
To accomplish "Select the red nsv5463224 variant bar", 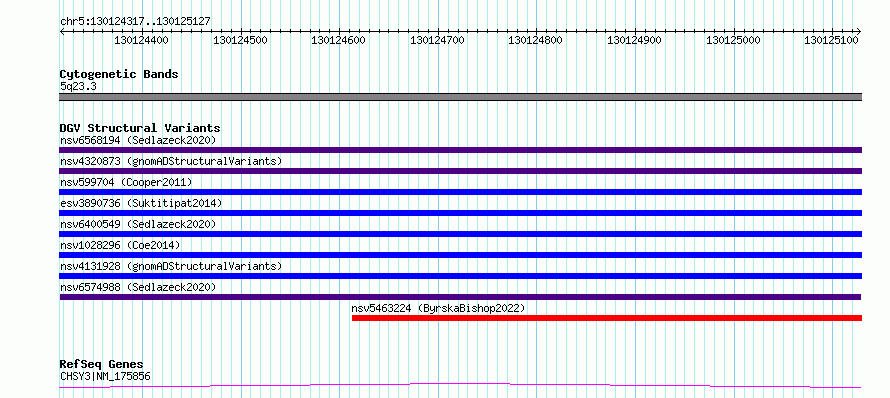I will pos(607,318).
